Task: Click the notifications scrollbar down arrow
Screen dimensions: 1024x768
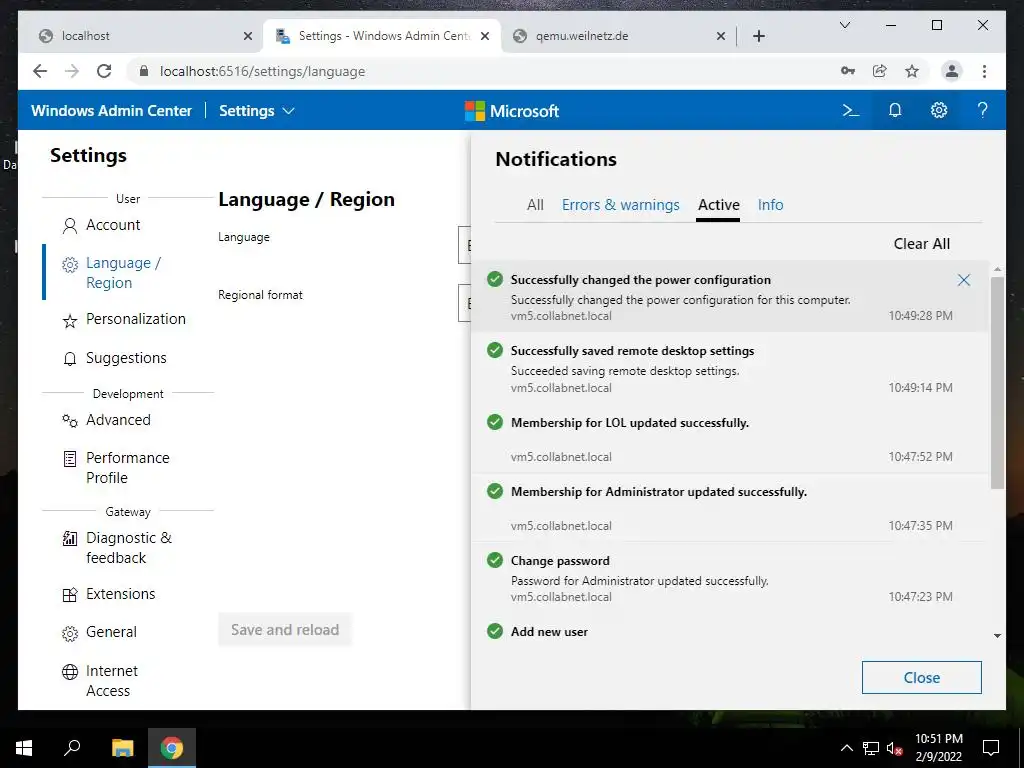Action: pyautogui.click(x=997, y=635)
